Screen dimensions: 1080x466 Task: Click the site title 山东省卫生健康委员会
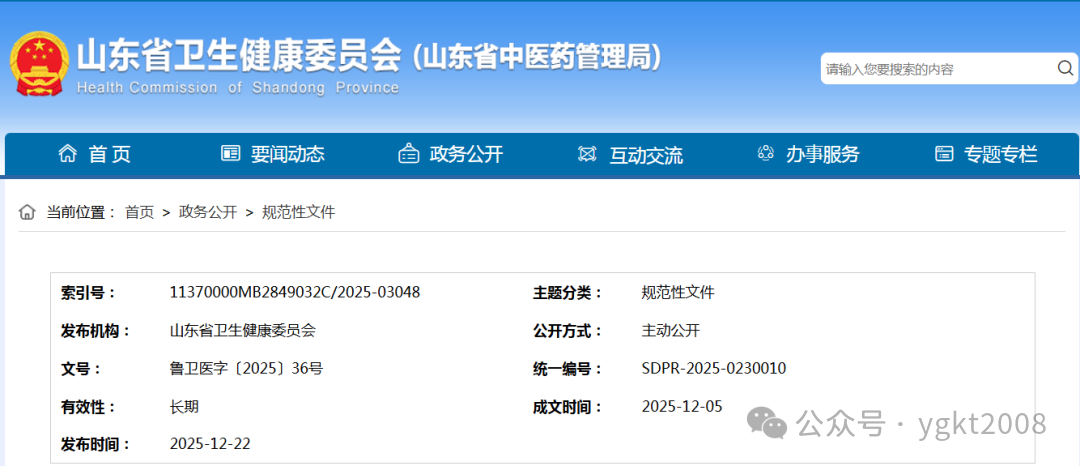(x=238, y=56)
